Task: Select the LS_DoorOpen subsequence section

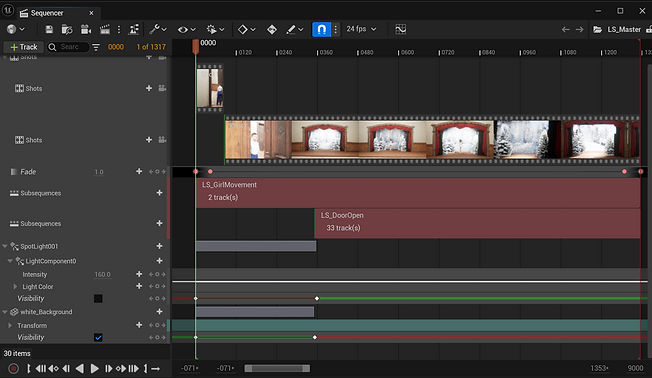Action: (x=477, y=223)
